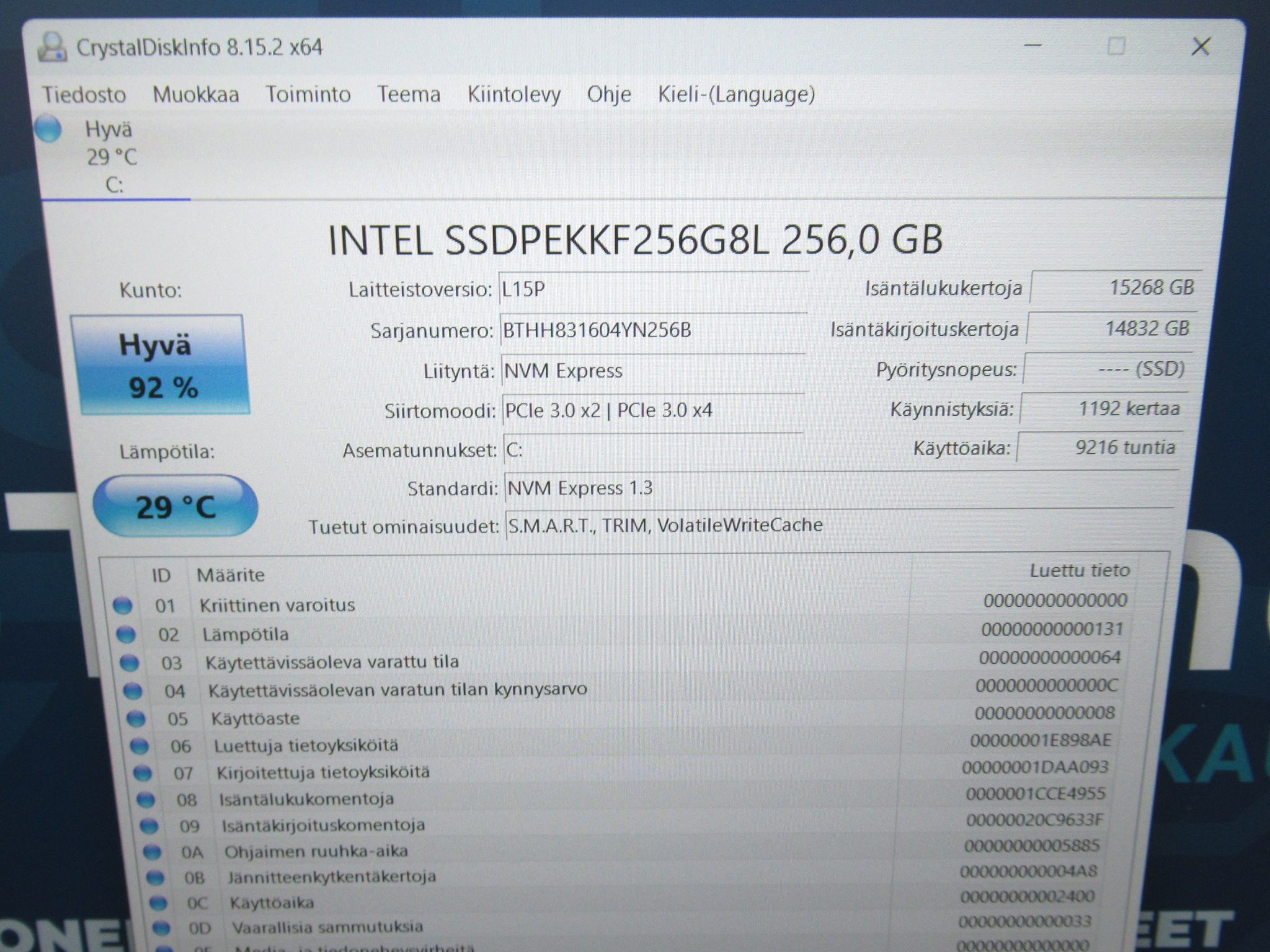Click the status dot for Käyttöaste row

pos(136,719)
